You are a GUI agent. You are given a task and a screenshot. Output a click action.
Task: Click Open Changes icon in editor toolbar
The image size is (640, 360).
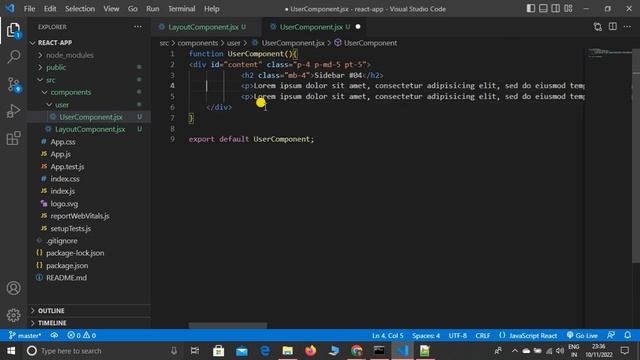coord(598,27)
